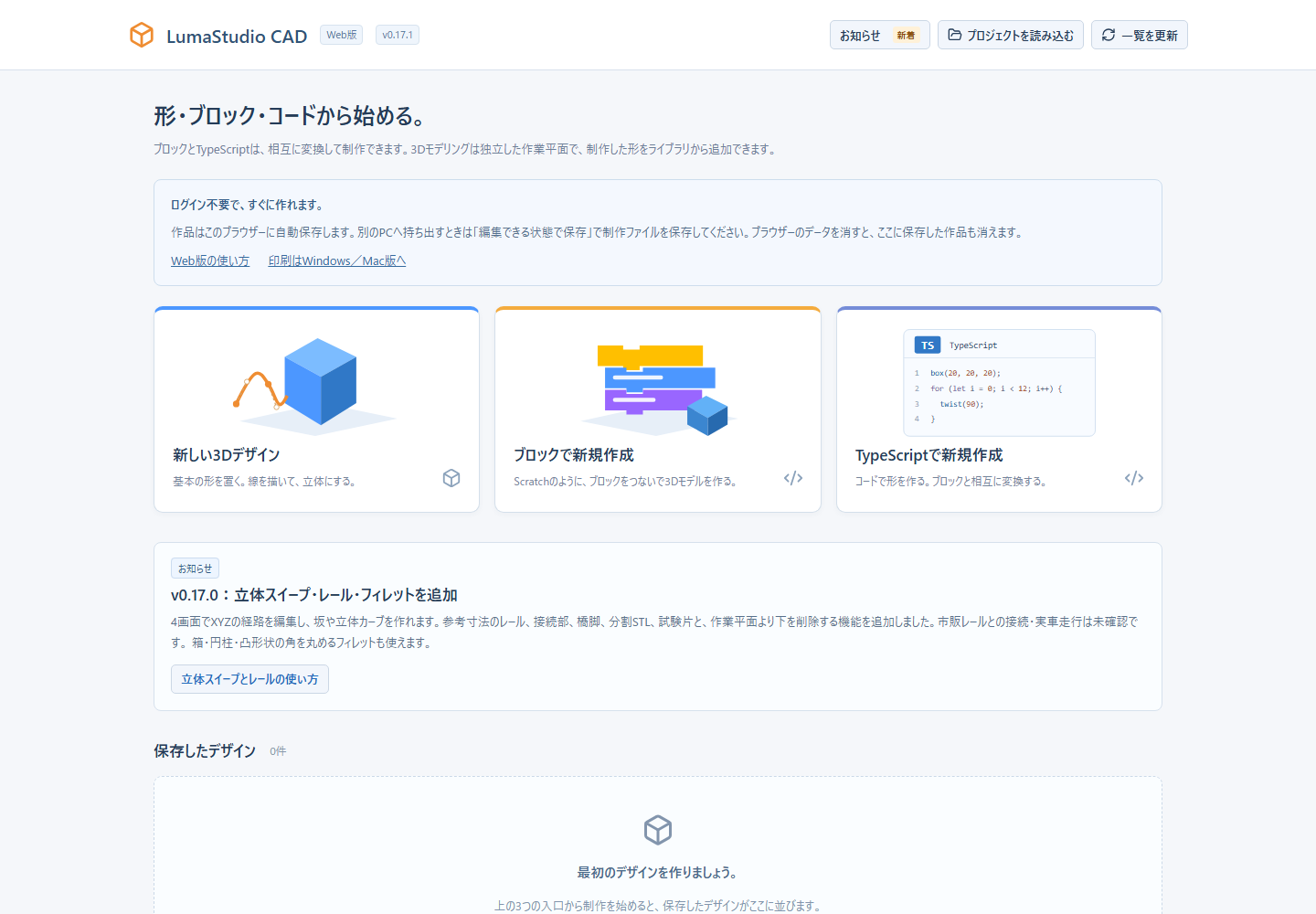Click the 新しい3Dデザイン card title
Screen dimensions: 1316x914
coord(227,455)
